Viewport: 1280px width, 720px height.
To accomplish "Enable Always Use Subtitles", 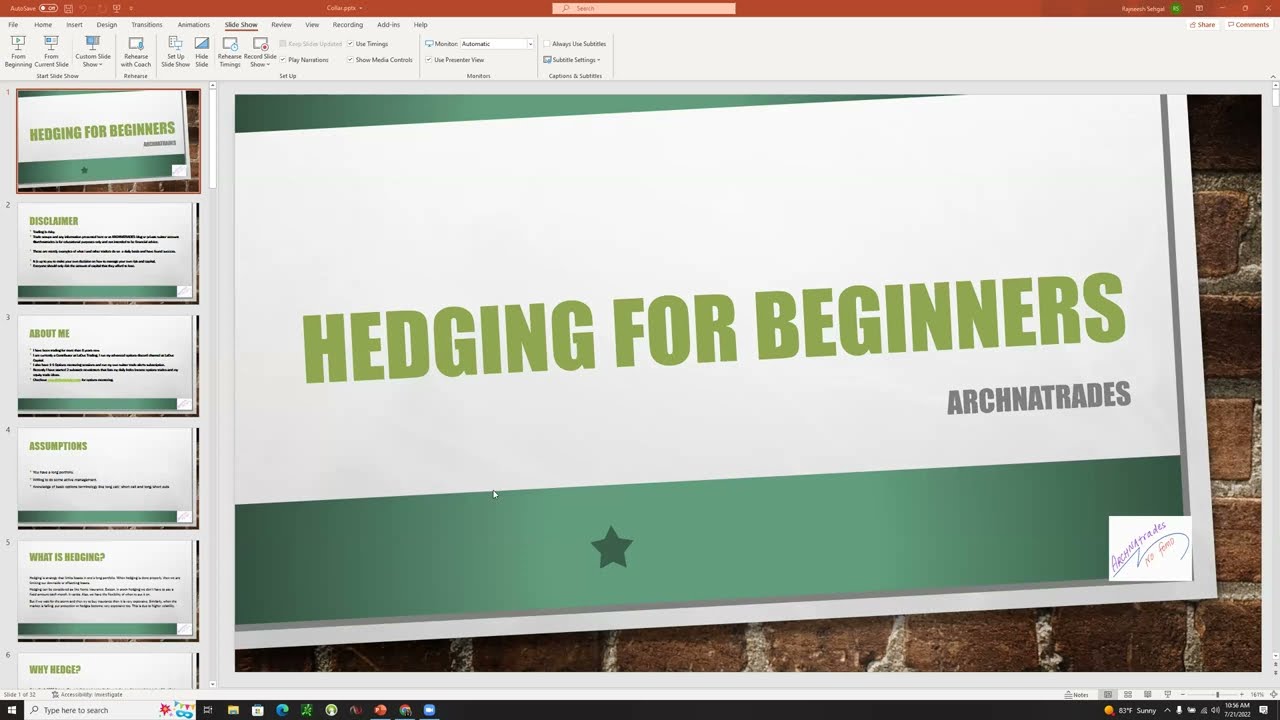I will point(575,44).
